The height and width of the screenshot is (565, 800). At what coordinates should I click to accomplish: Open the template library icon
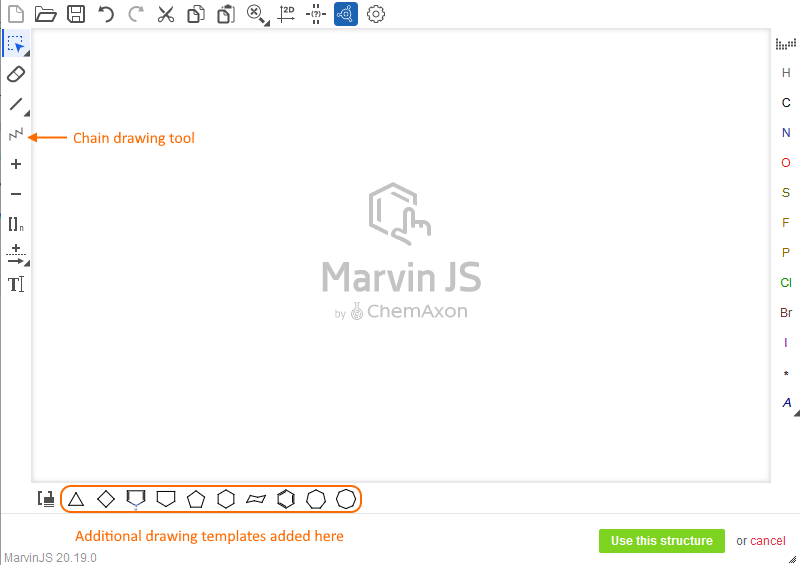tap(46, 499)
